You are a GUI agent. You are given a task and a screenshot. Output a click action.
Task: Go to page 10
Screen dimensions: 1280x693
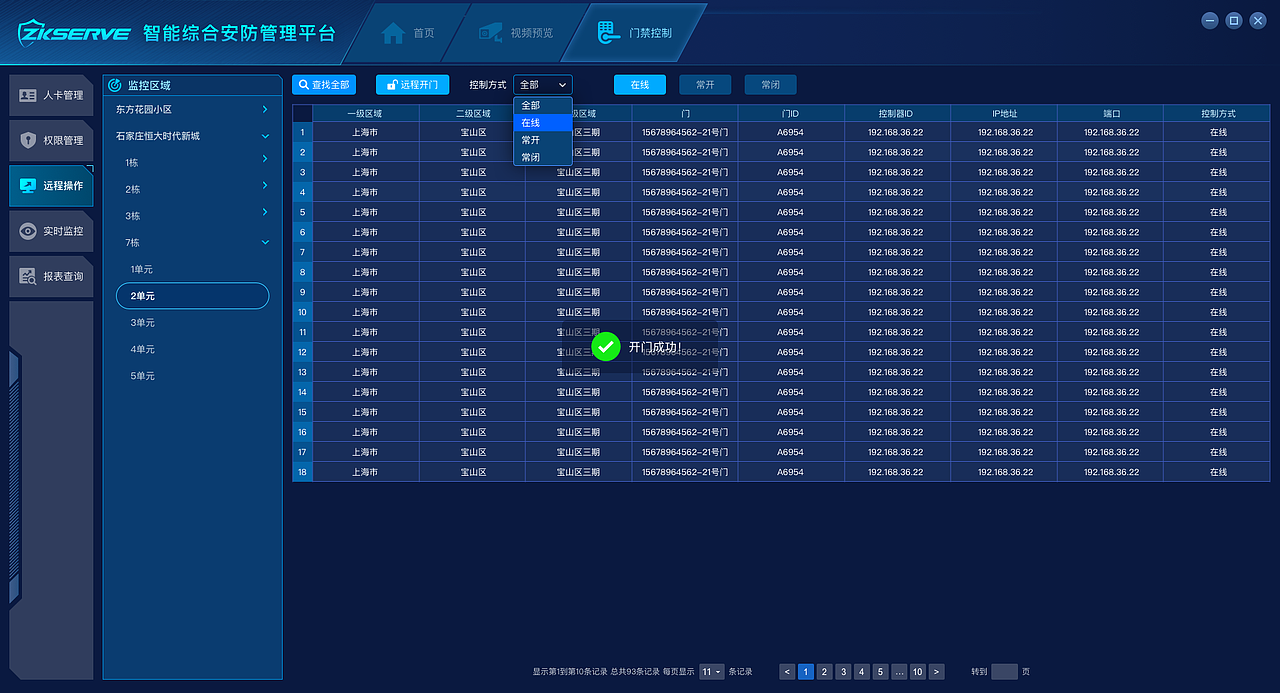(917, 672)
